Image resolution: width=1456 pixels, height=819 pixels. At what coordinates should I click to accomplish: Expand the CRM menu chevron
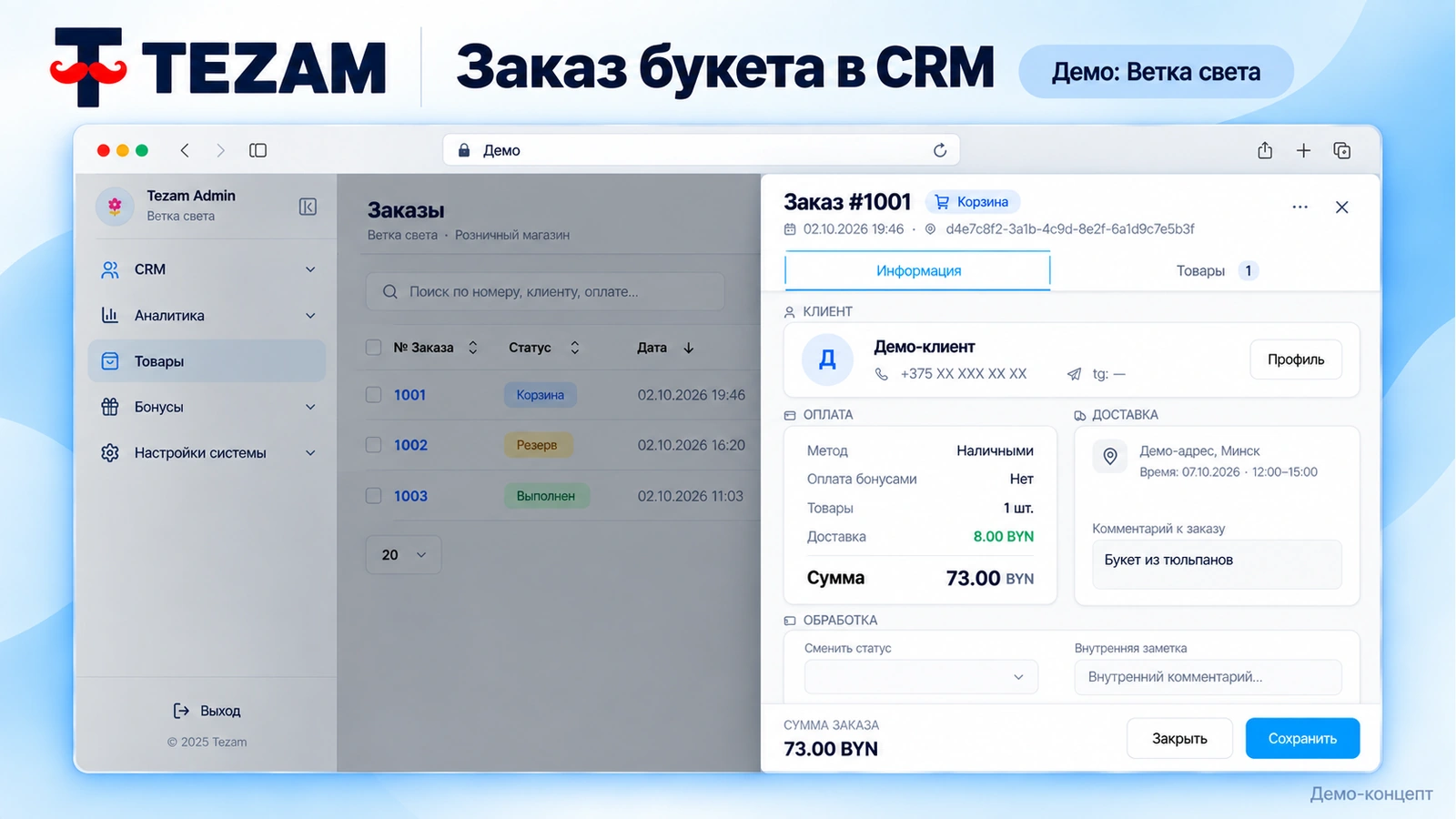(310, 269)
